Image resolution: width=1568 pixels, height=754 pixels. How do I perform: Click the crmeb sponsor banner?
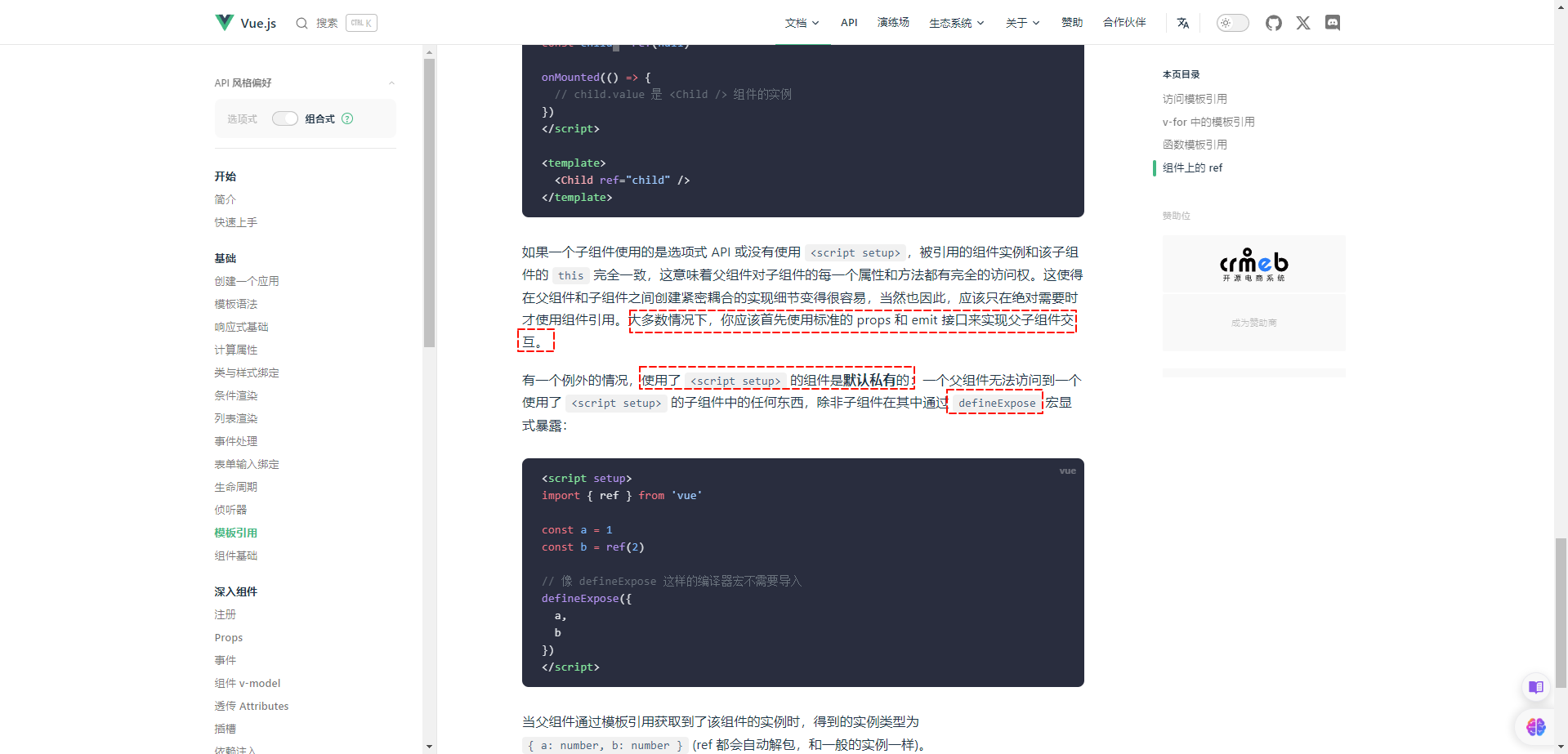pos(1253,264)
